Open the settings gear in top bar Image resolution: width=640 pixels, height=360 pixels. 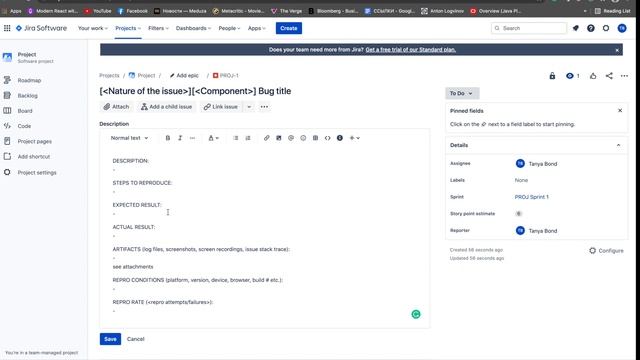606,28
